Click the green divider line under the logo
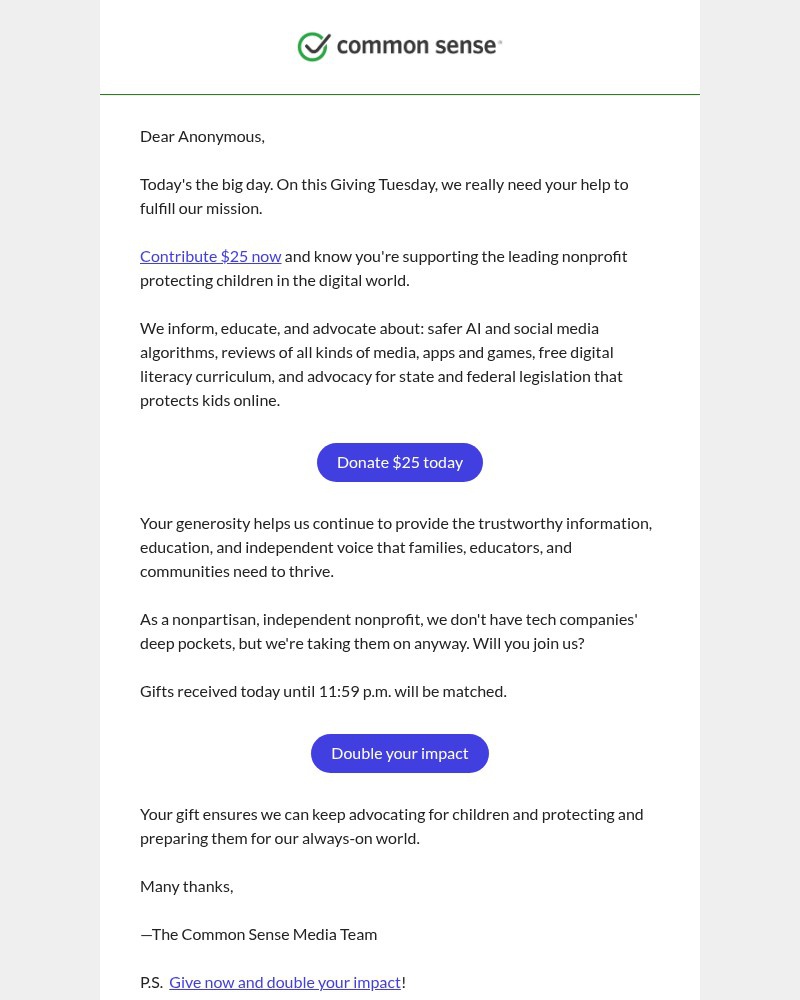The width and height of the screenshot is (800, 1000). tap(400, 93)
